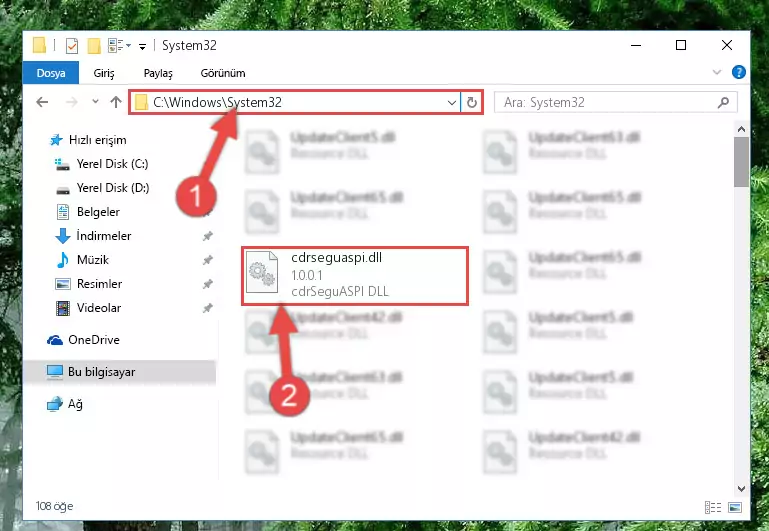The height and width of the screenshot is (531, 769).
Task: Refresh the System32 folder view
Action: coord(472,102)
